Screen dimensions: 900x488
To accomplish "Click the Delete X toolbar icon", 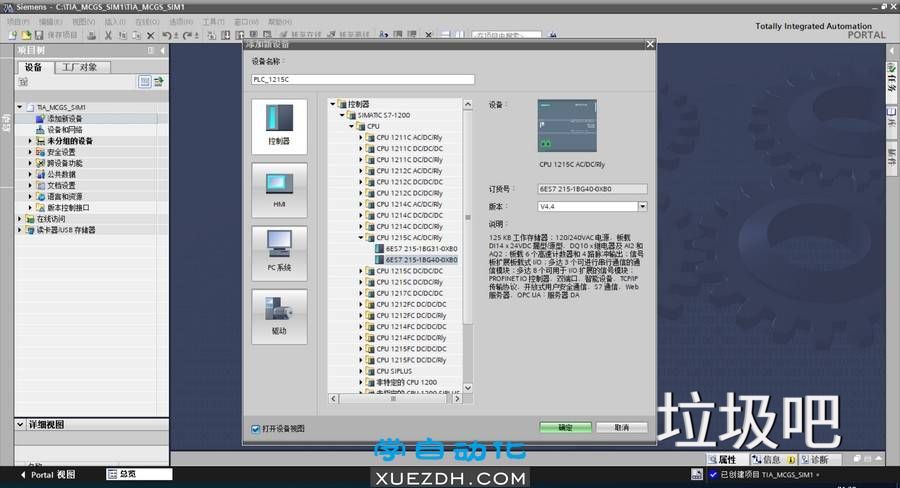I will [x=150, y=35].
